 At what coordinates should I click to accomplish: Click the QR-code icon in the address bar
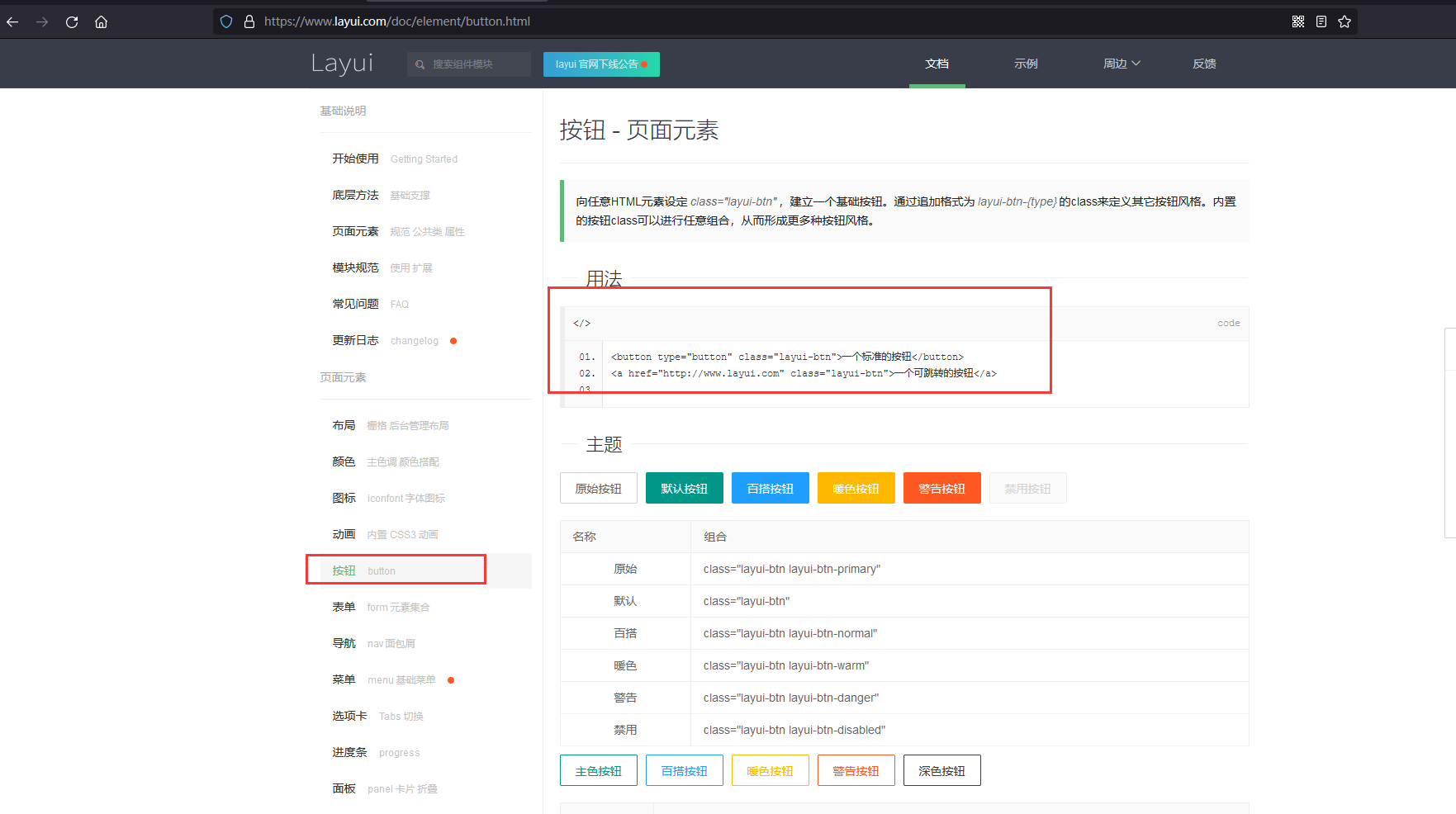tap(1298, 21)
